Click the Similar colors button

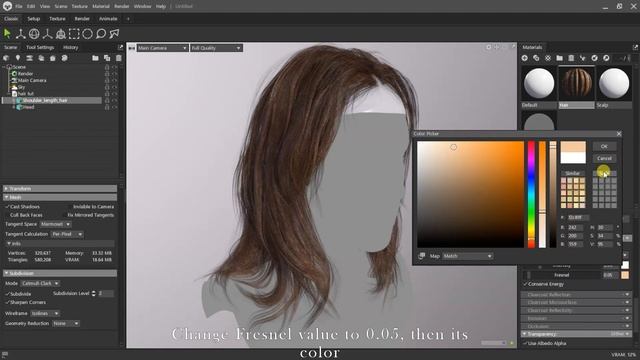pyautogui.click(x=573, y=173)
